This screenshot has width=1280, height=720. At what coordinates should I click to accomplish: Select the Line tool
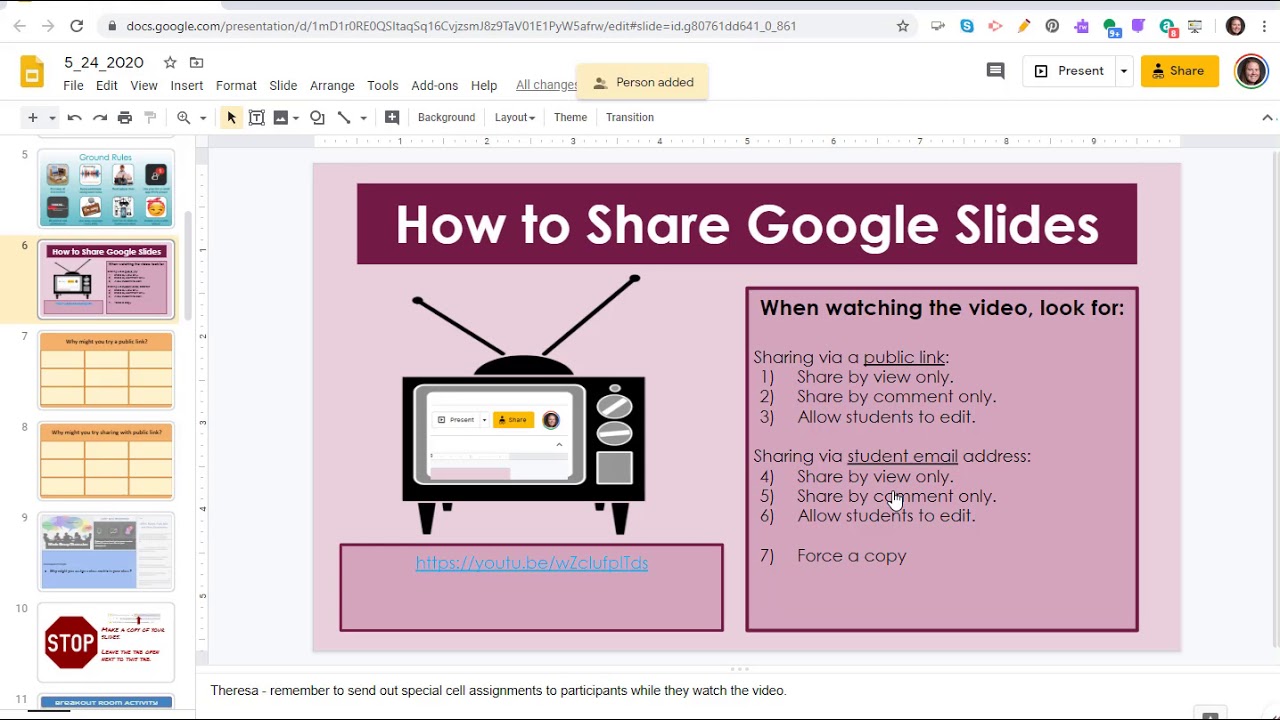344,117
